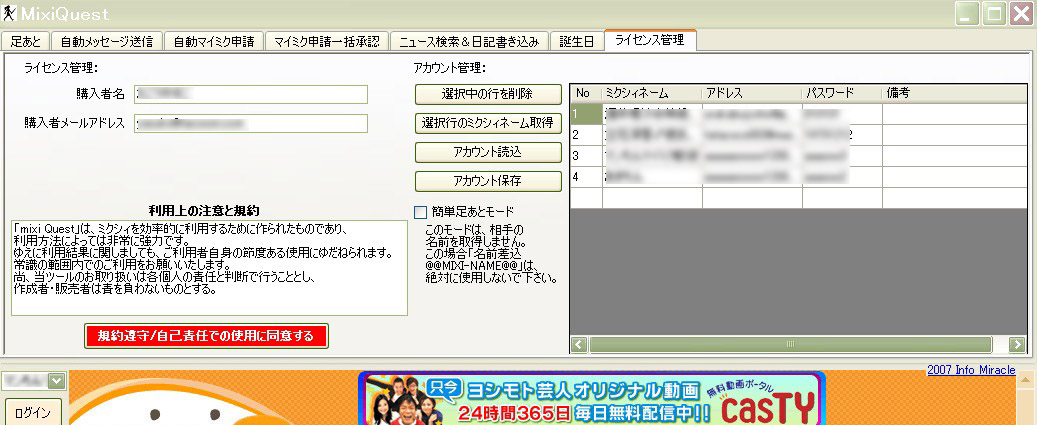Click the アカウント保存 button
This screenshot has height=425, width=1037.
pyautogui.click(x=488, y=181)
